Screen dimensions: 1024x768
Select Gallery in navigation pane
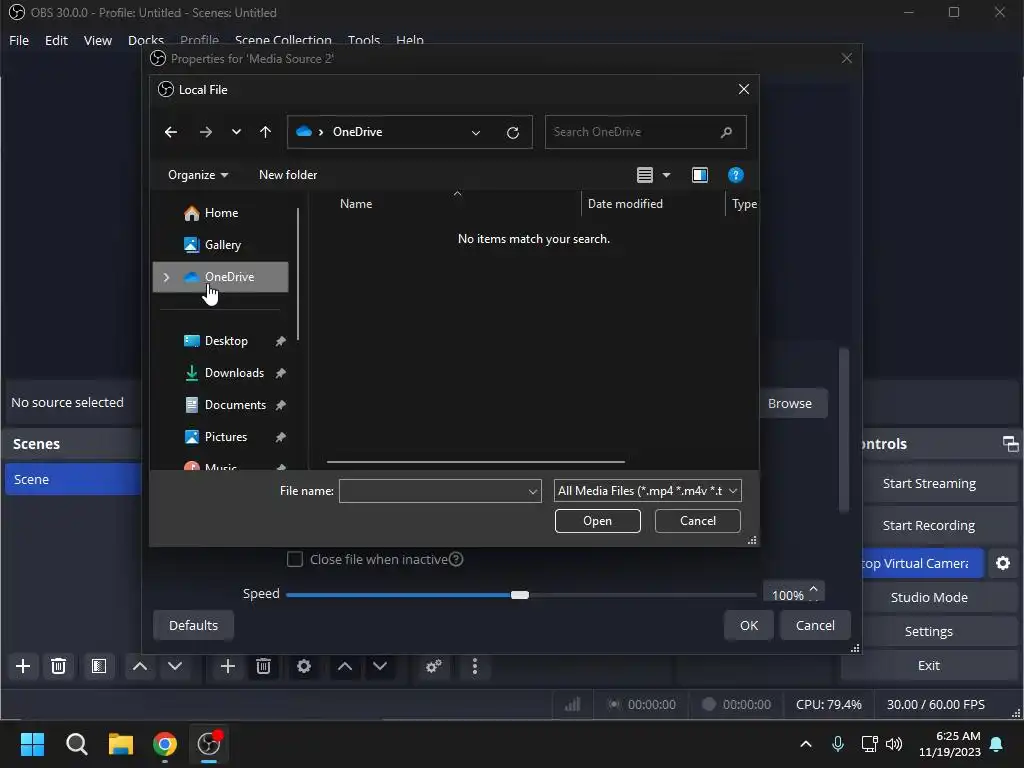click(x=221, y=245)
